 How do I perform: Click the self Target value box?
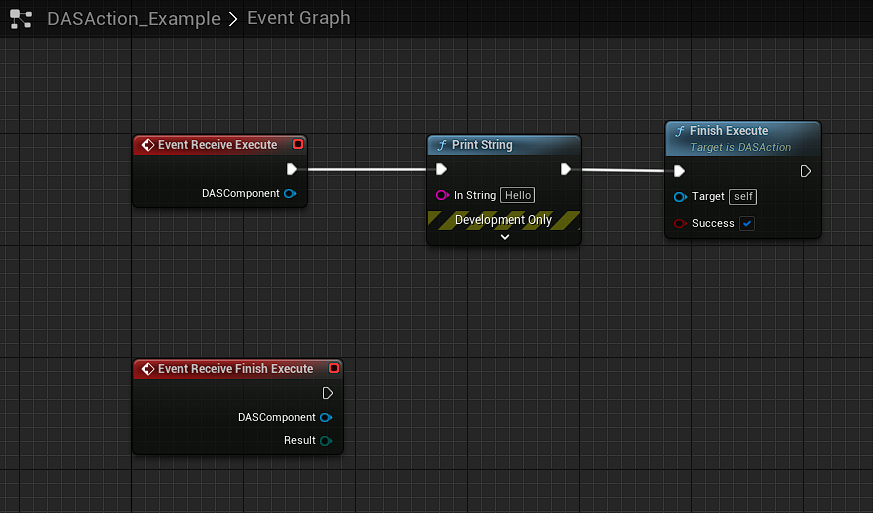742,197
